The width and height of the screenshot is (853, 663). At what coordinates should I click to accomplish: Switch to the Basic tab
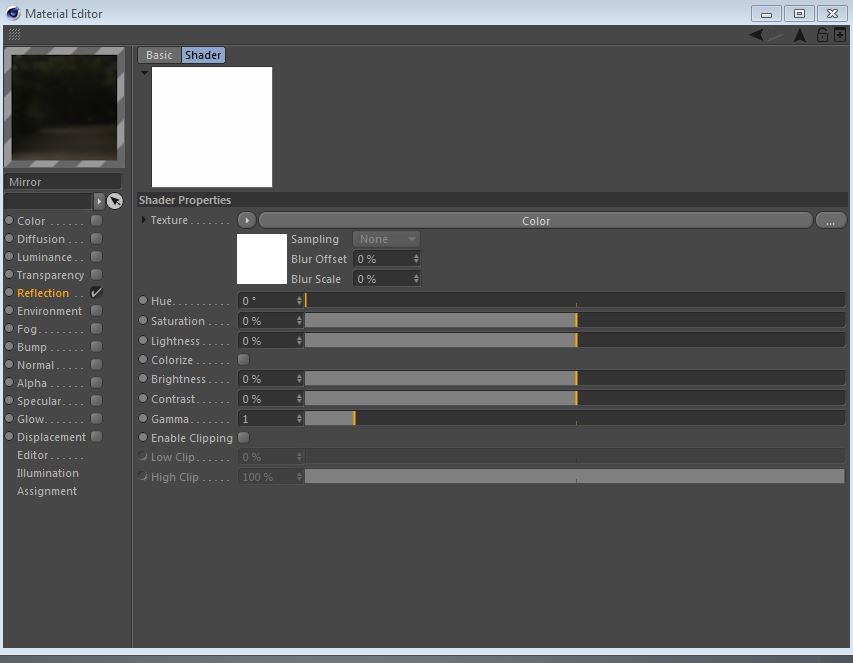(x=159, y=55)
